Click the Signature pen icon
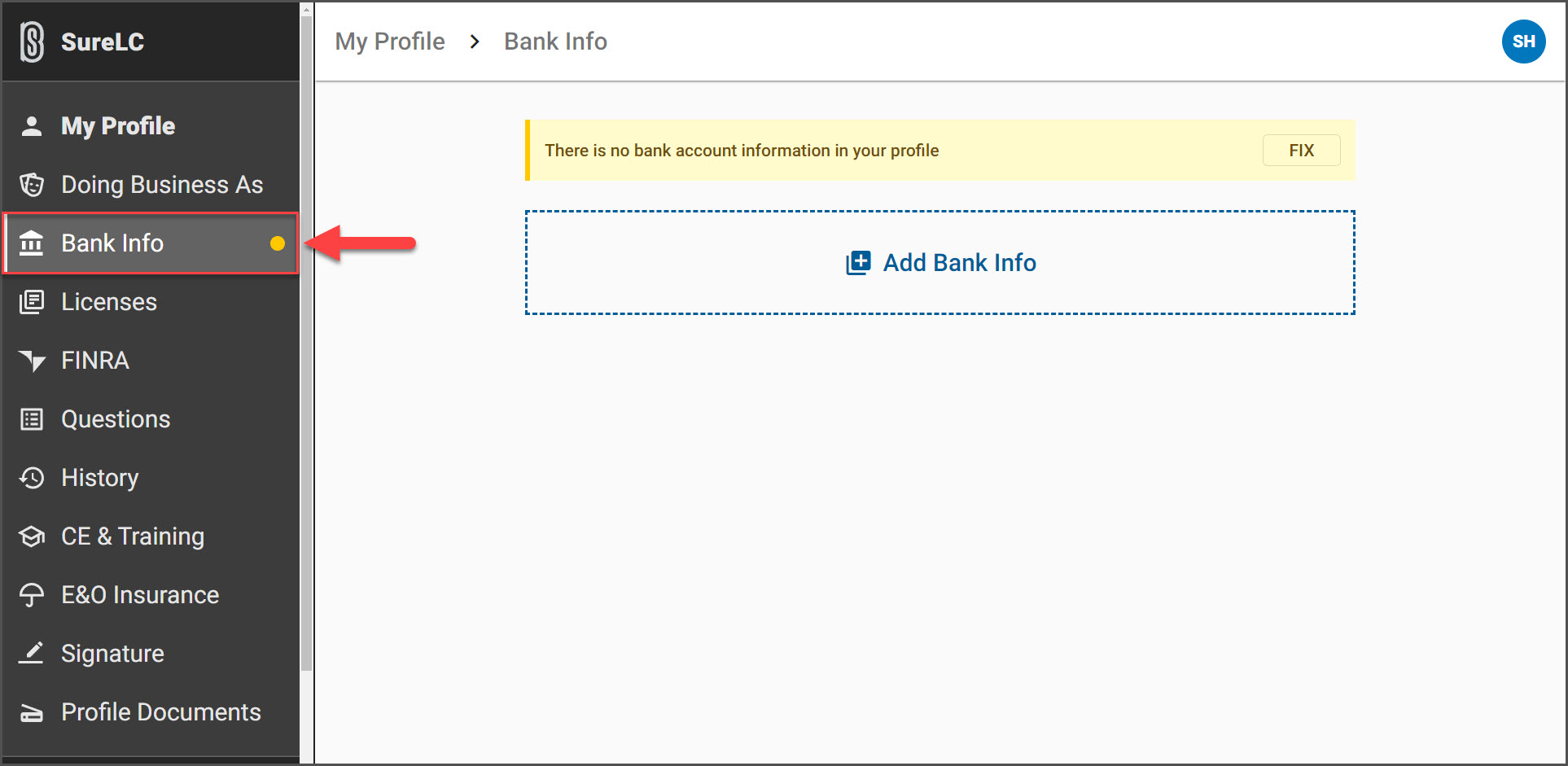Image resolution: width=1568 pixels, height=766 pixels. [32, 653]
